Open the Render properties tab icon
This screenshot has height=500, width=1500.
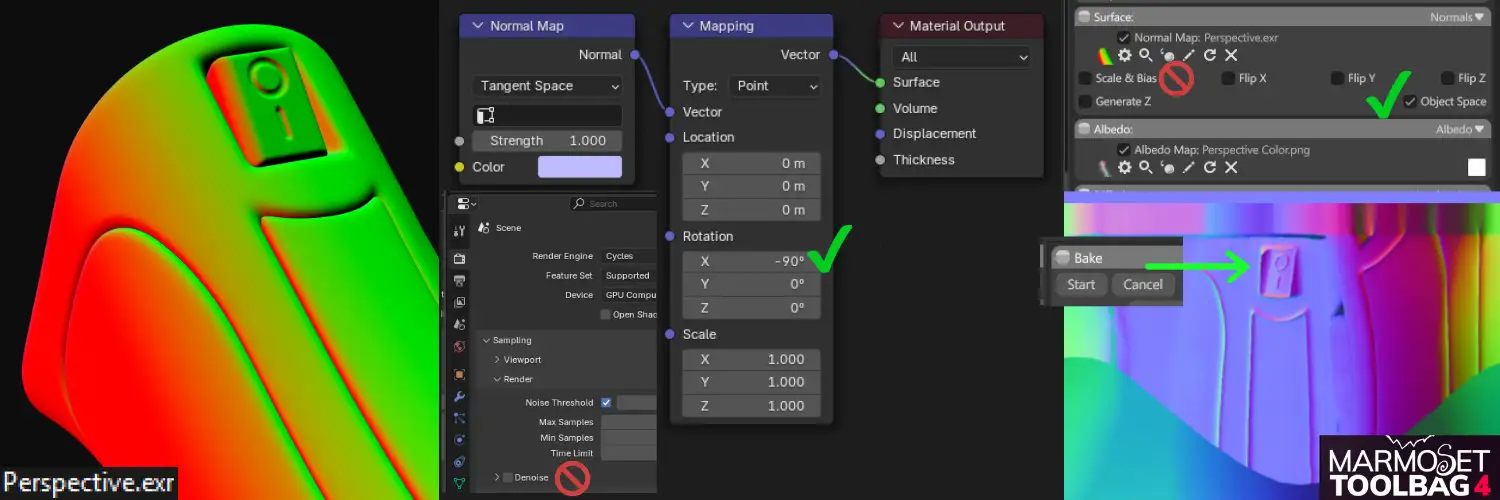pyautogui.click(x=459, y=258)
